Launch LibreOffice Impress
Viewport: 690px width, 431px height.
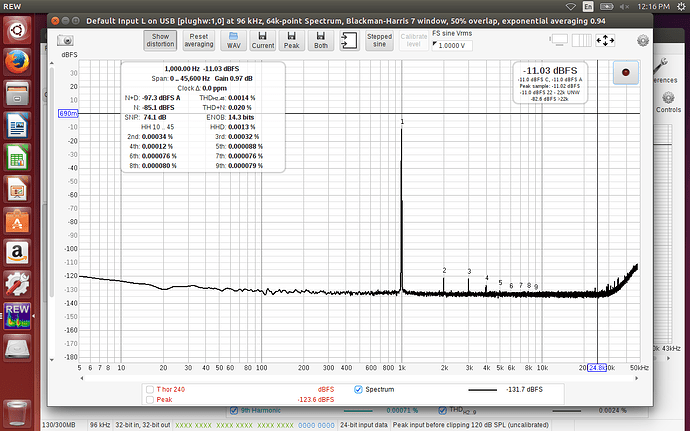click(x=17, y=189)
